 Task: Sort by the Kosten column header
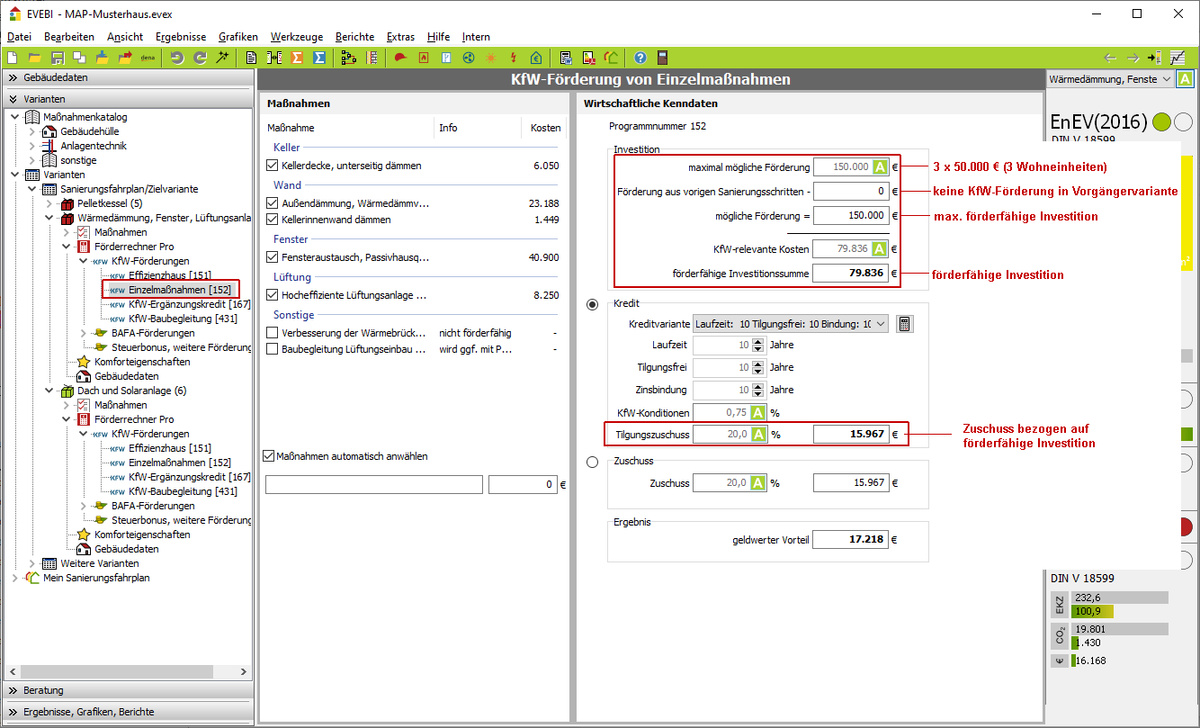(x=546, y=128)
